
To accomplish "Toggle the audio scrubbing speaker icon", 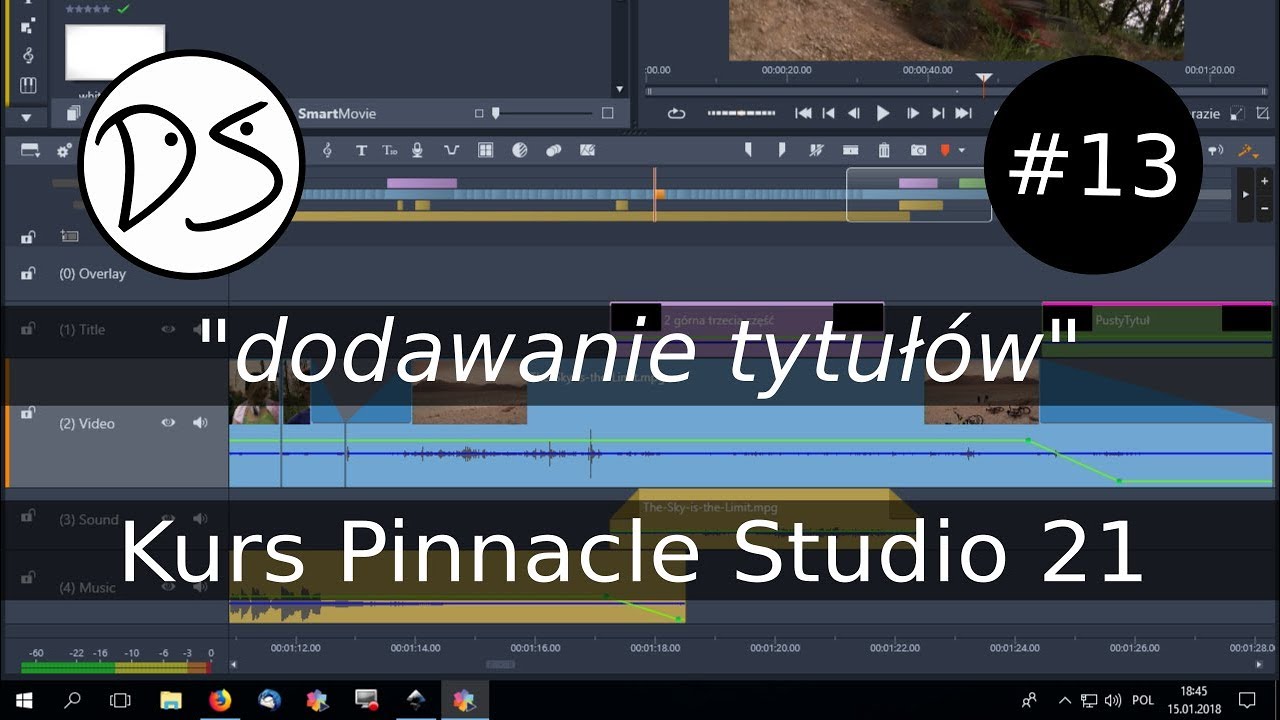I will coord(1216,151).
